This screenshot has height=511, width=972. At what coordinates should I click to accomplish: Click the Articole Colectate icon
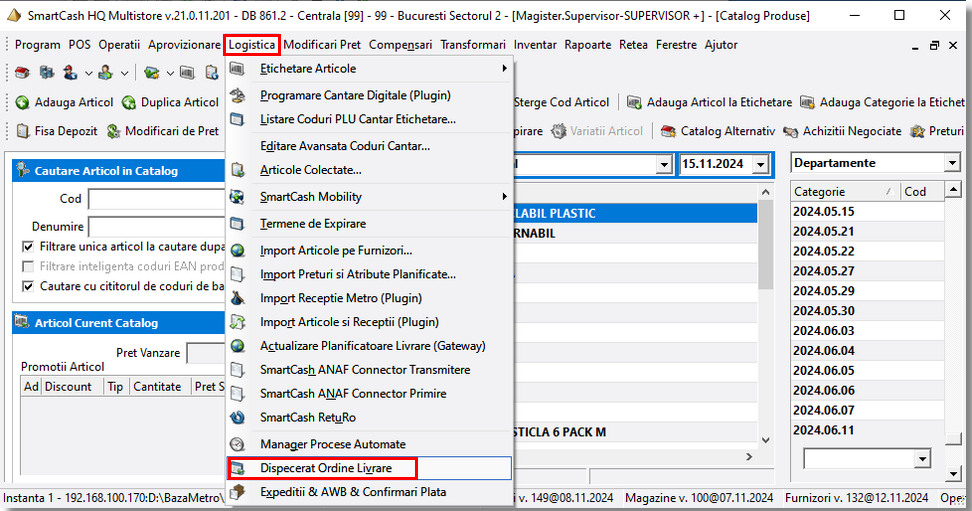click(x=237, y=169)
